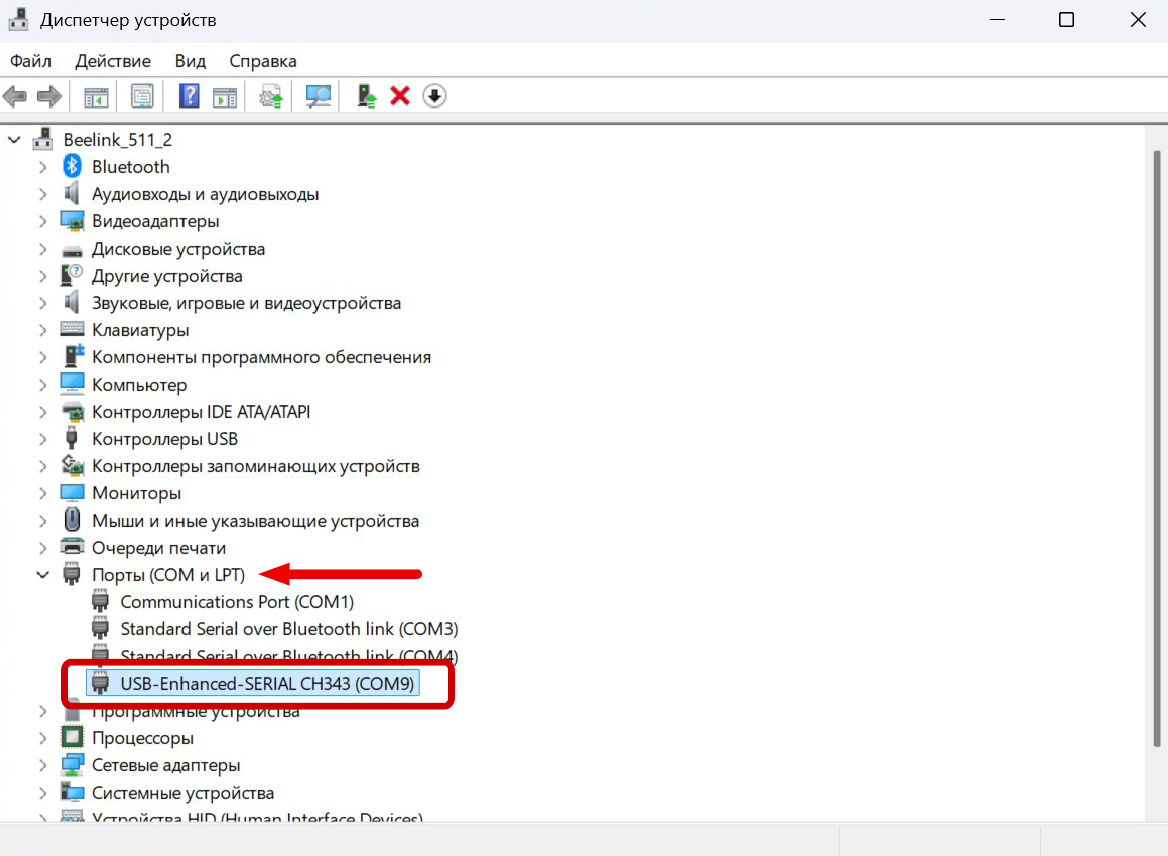
Task: Expand the Процессоры category
Action: tap(43, 738)
